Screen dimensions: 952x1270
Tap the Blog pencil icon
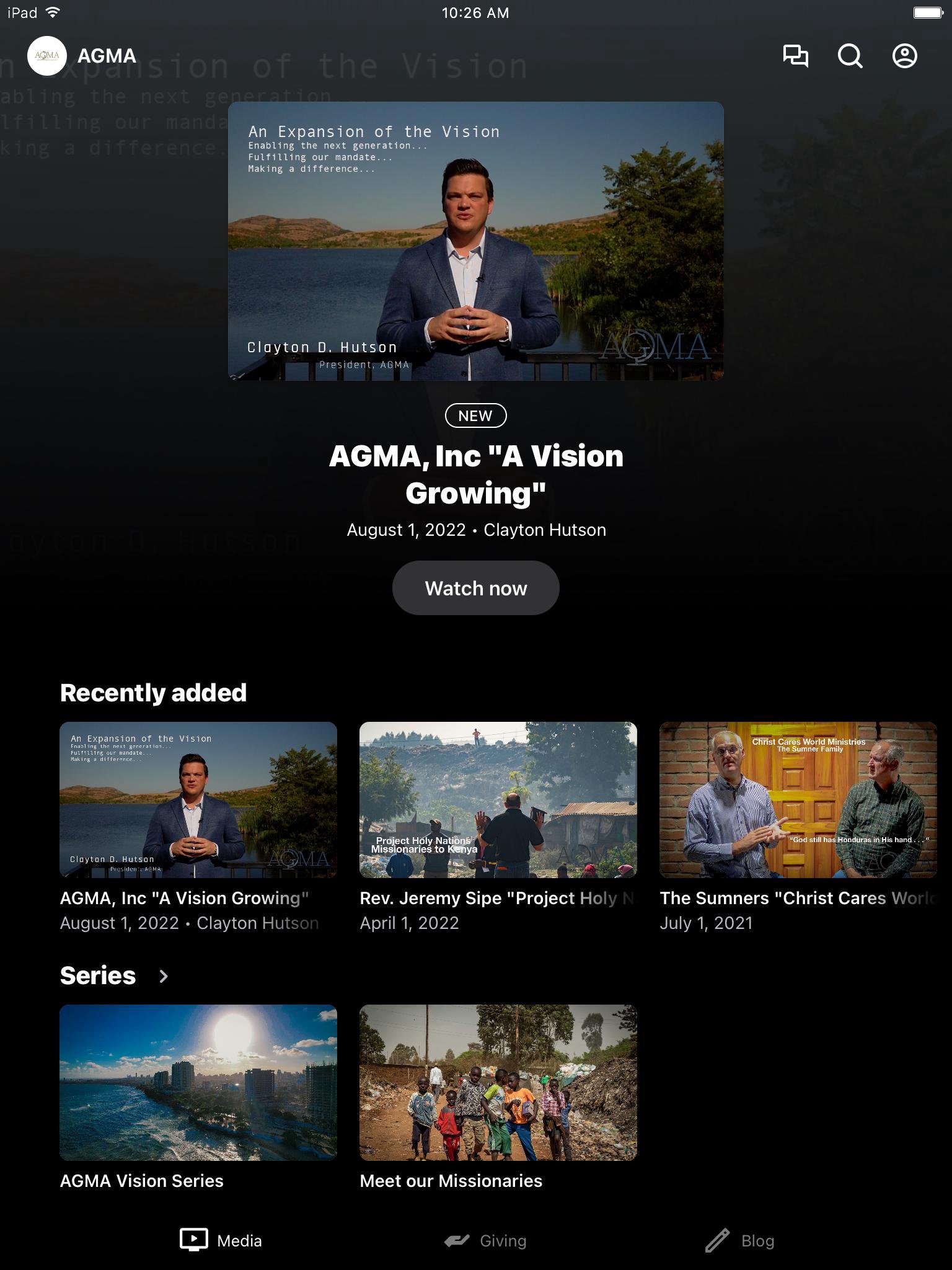[717, 1240]
